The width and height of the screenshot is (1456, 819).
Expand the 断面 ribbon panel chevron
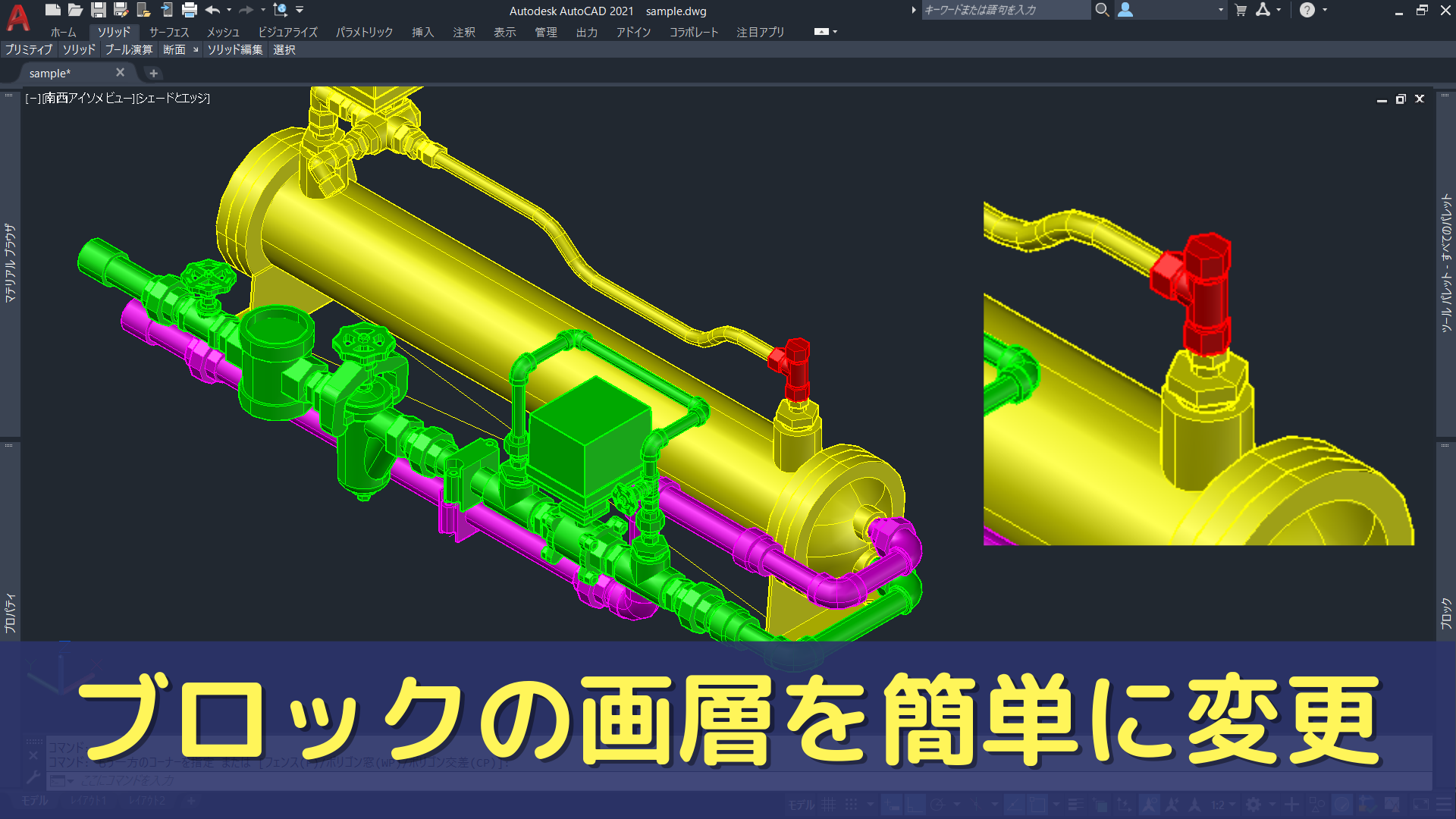coord(195,49)
